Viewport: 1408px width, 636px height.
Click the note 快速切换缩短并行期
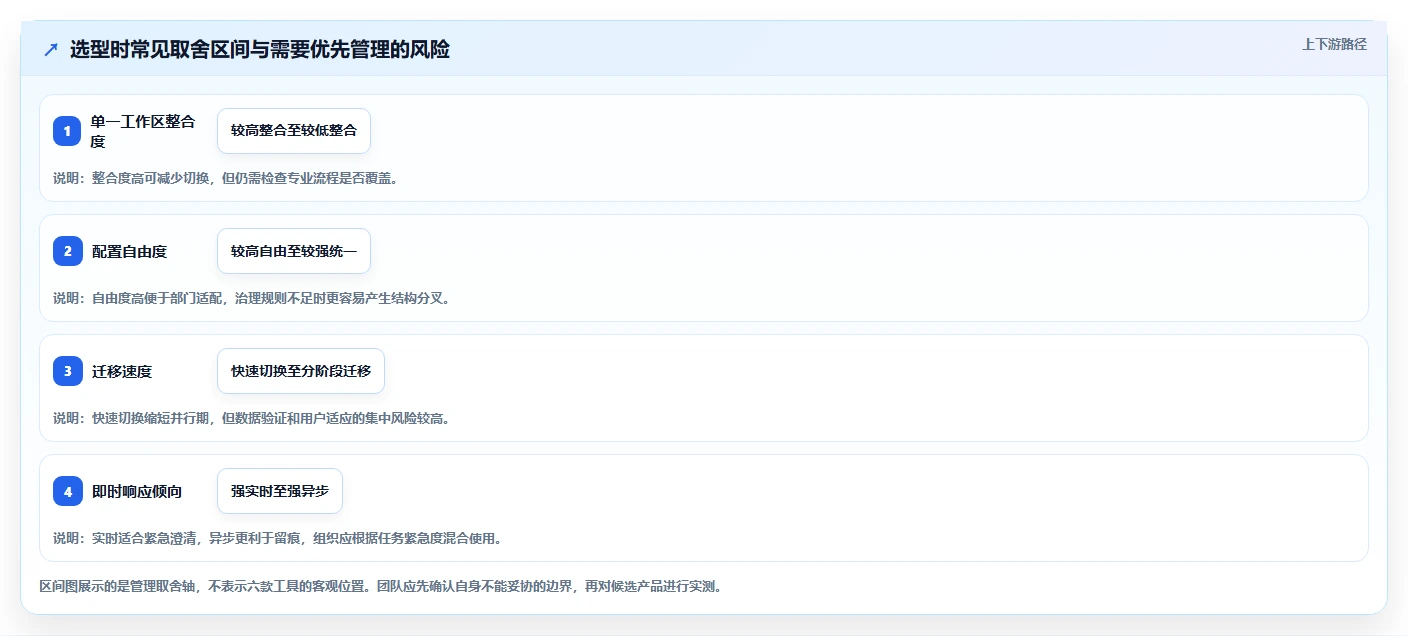(x=252, y=418)
